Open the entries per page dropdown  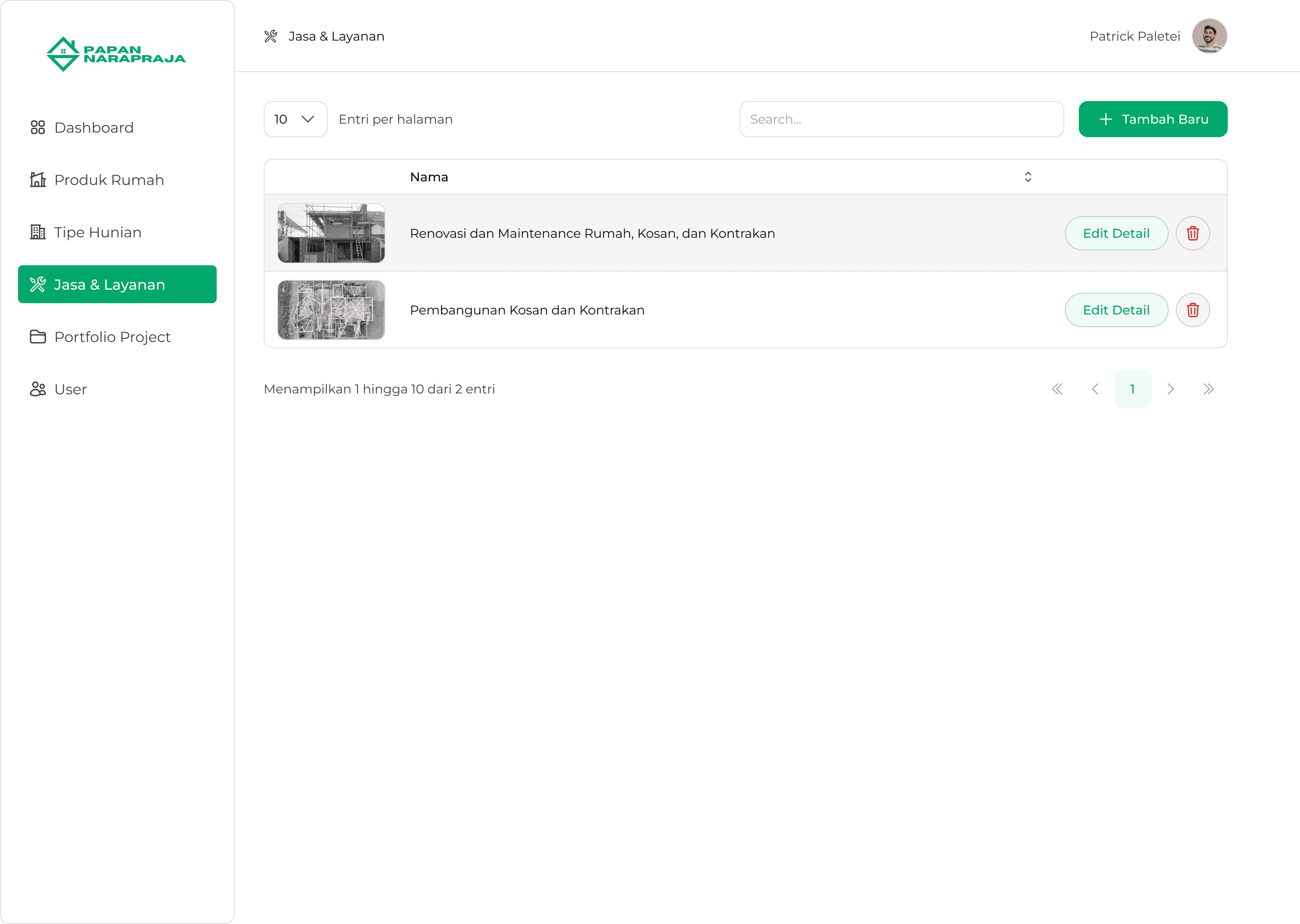tap(295, 120)
